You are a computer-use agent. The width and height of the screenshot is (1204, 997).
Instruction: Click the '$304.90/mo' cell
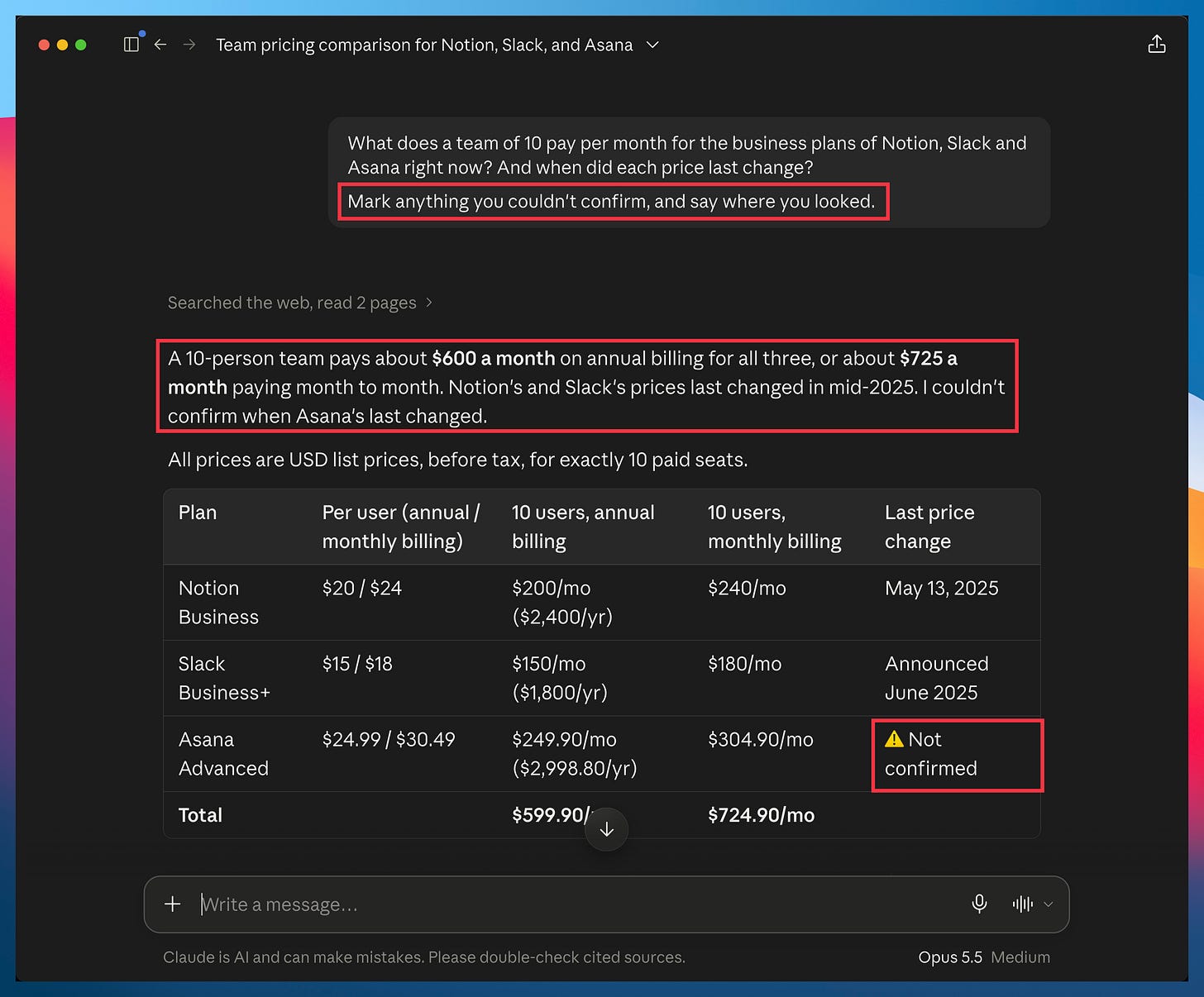(761, 739)
